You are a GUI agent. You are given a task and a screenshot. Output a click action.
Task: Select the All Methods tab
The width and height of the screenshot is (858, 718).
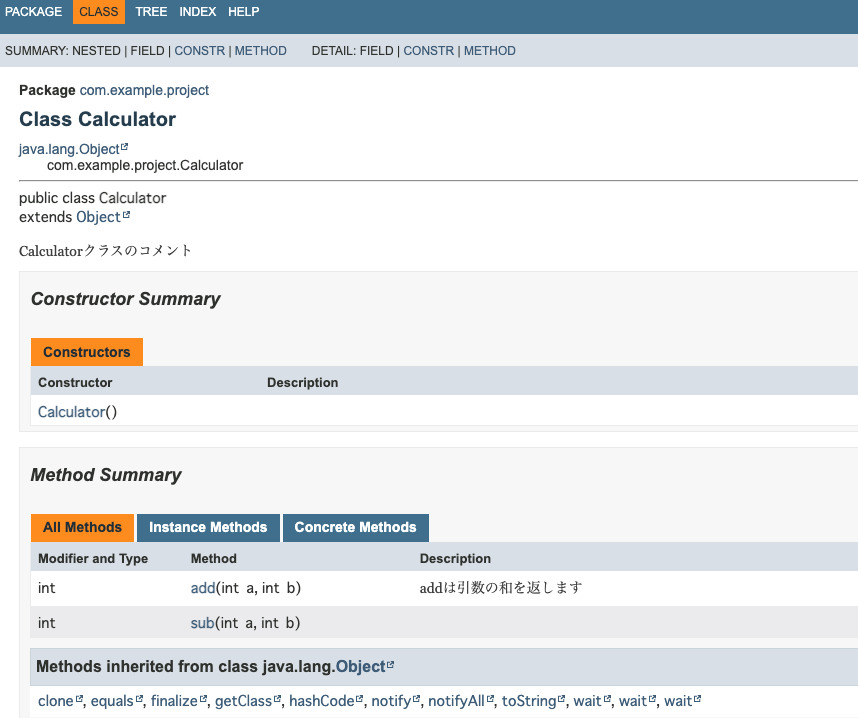click(x=82, y=527)
